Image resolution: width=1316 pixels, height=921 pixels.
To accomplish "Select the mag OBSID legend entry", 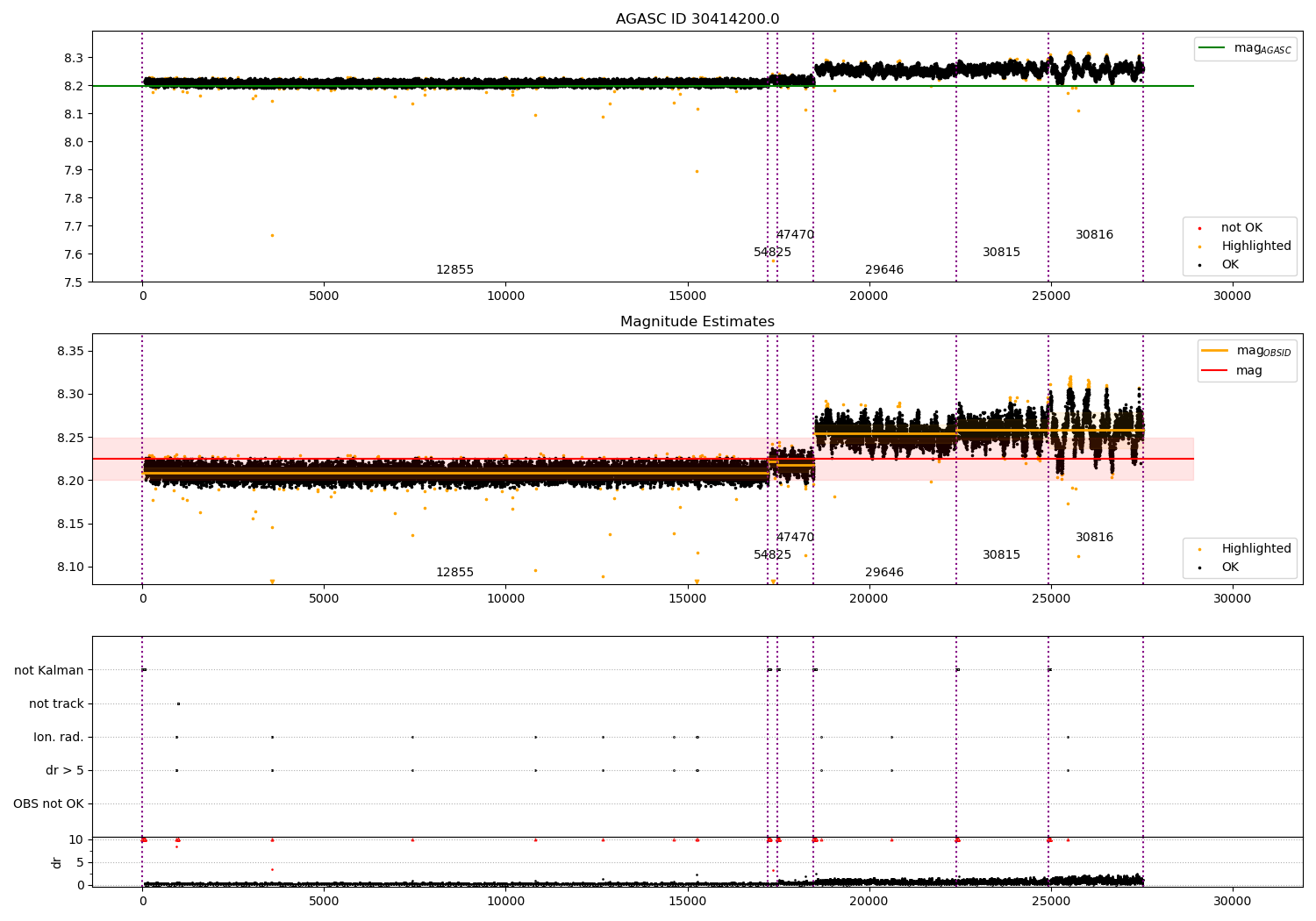I will [1247, 351].
